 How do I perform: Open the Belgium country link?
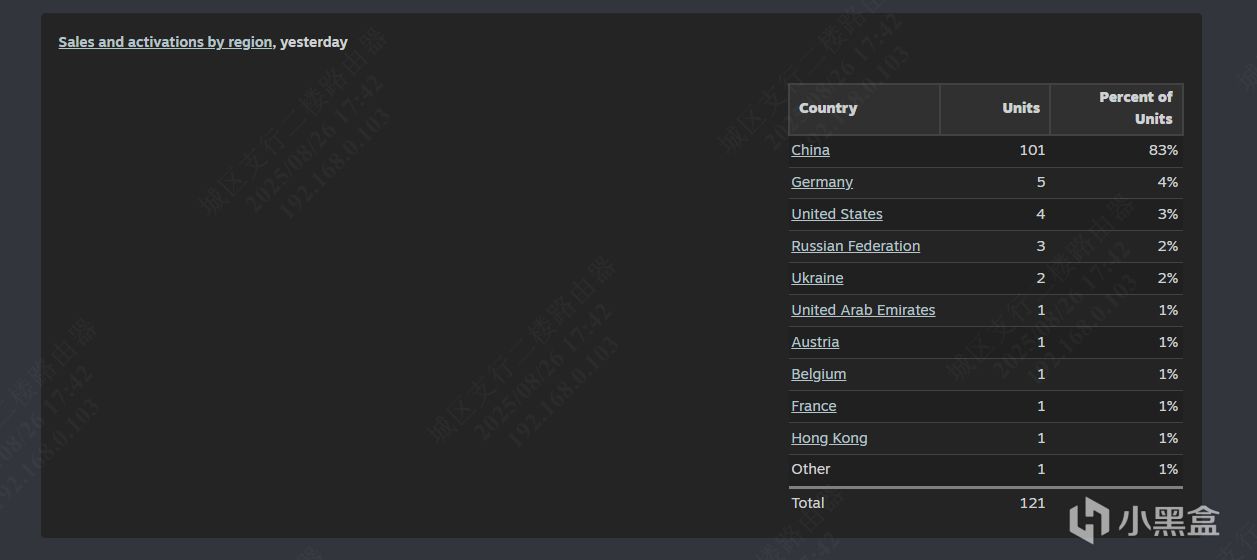(818, 374)
